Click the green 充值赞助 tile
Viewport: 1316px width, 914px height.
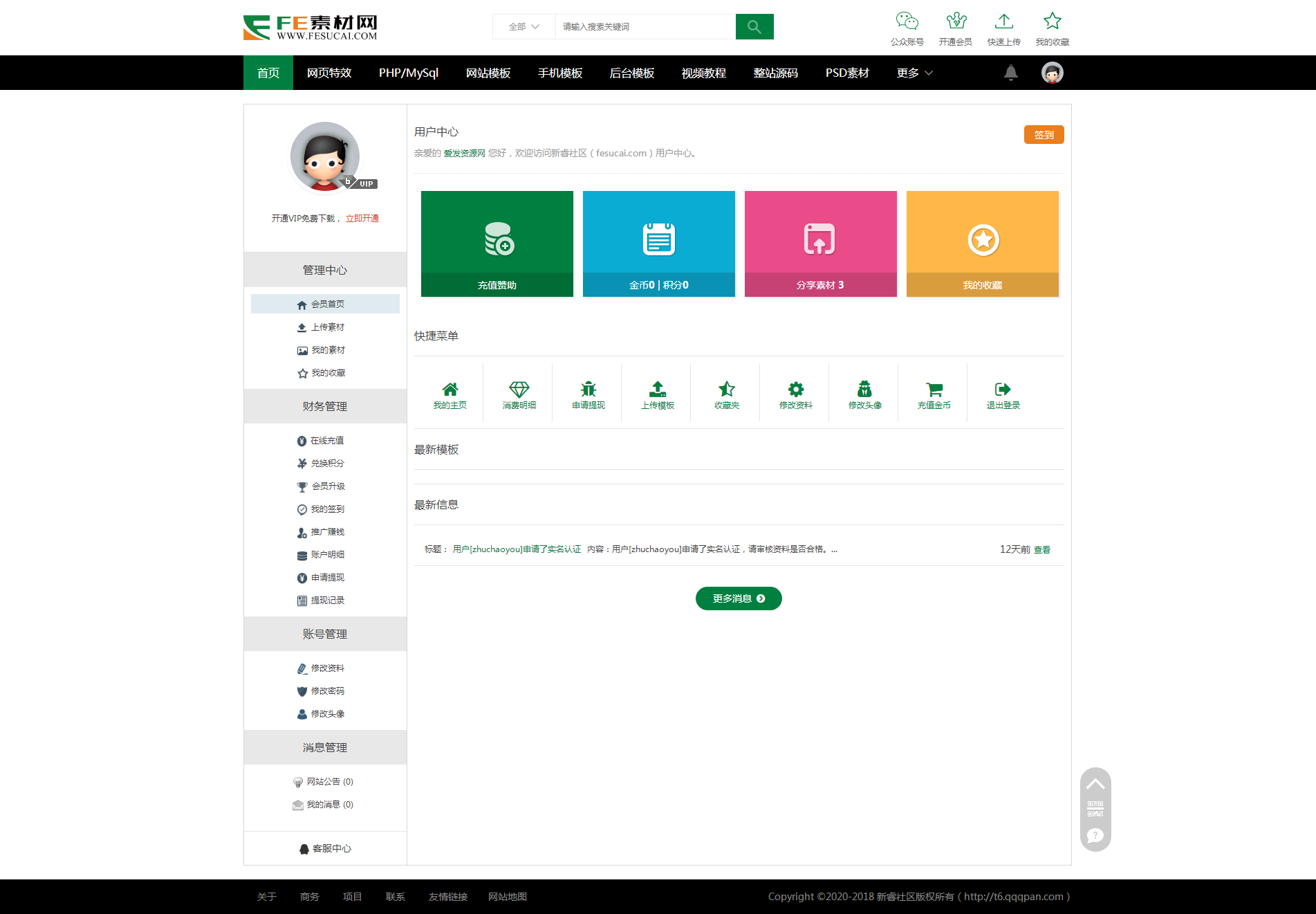(x=497, y=244)
